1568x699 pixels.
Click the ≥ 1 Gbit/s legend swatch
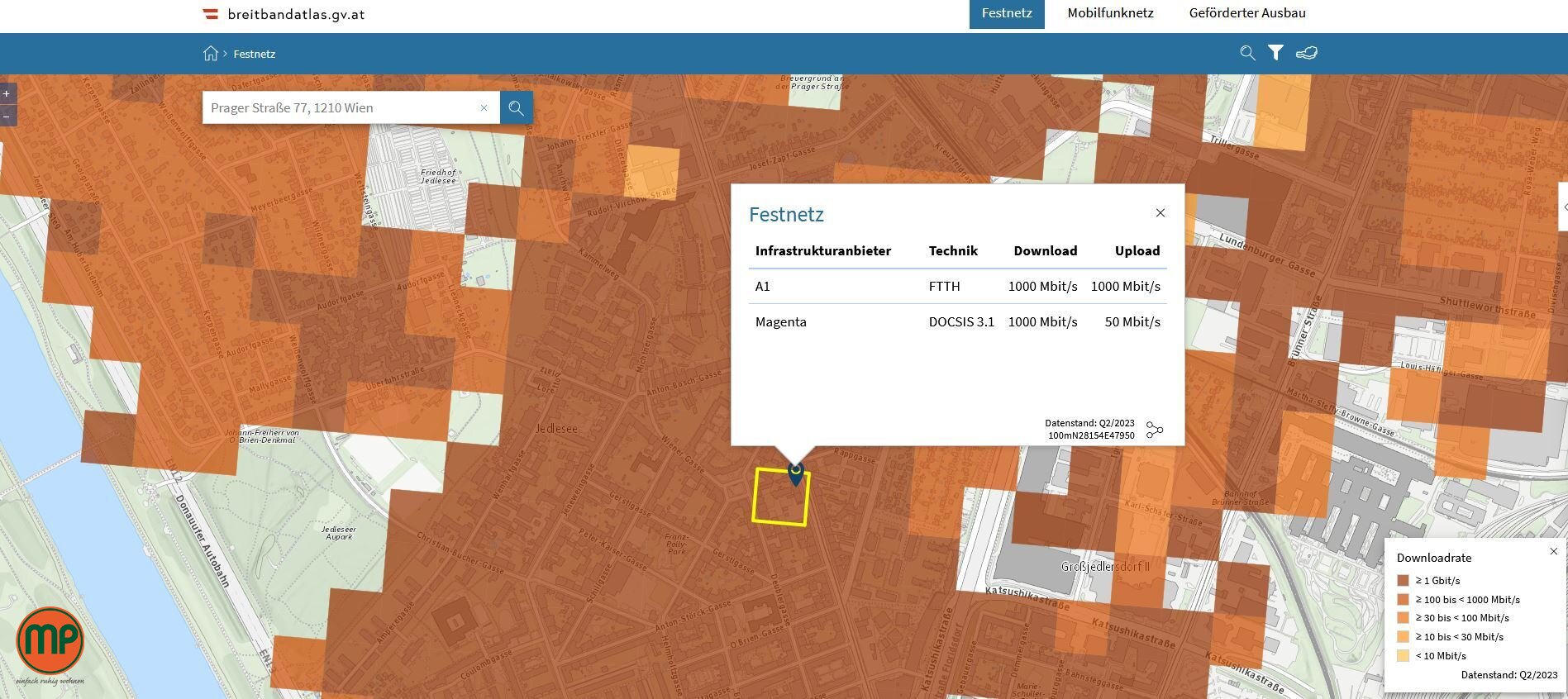[x=1403, y=581]
